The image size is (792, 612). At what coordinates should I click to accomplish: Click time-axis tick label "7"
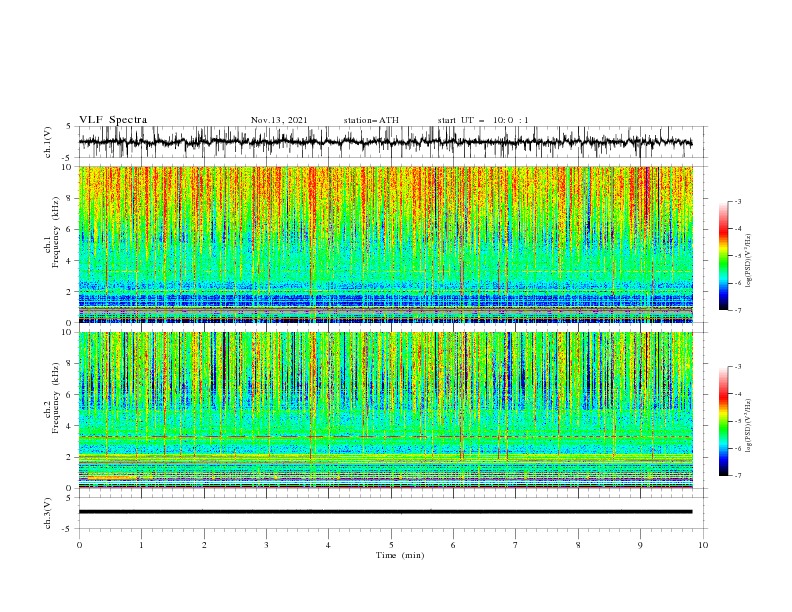pos(516,545)
